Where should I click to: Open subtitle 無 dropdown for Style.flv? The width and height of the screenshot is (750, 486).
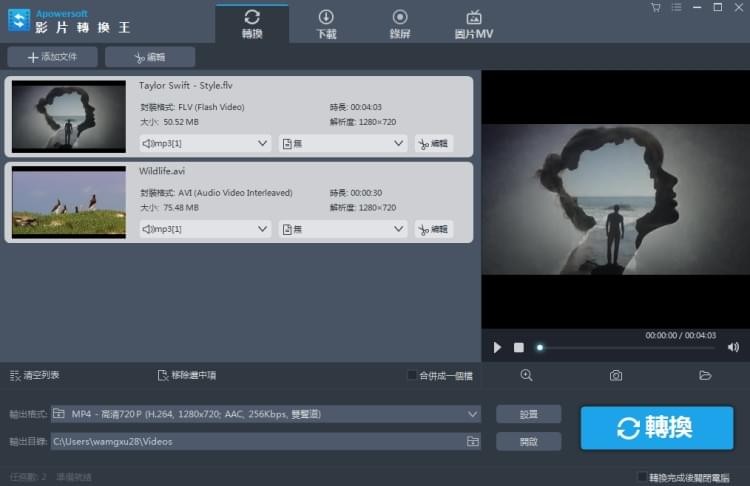point(343,144)
